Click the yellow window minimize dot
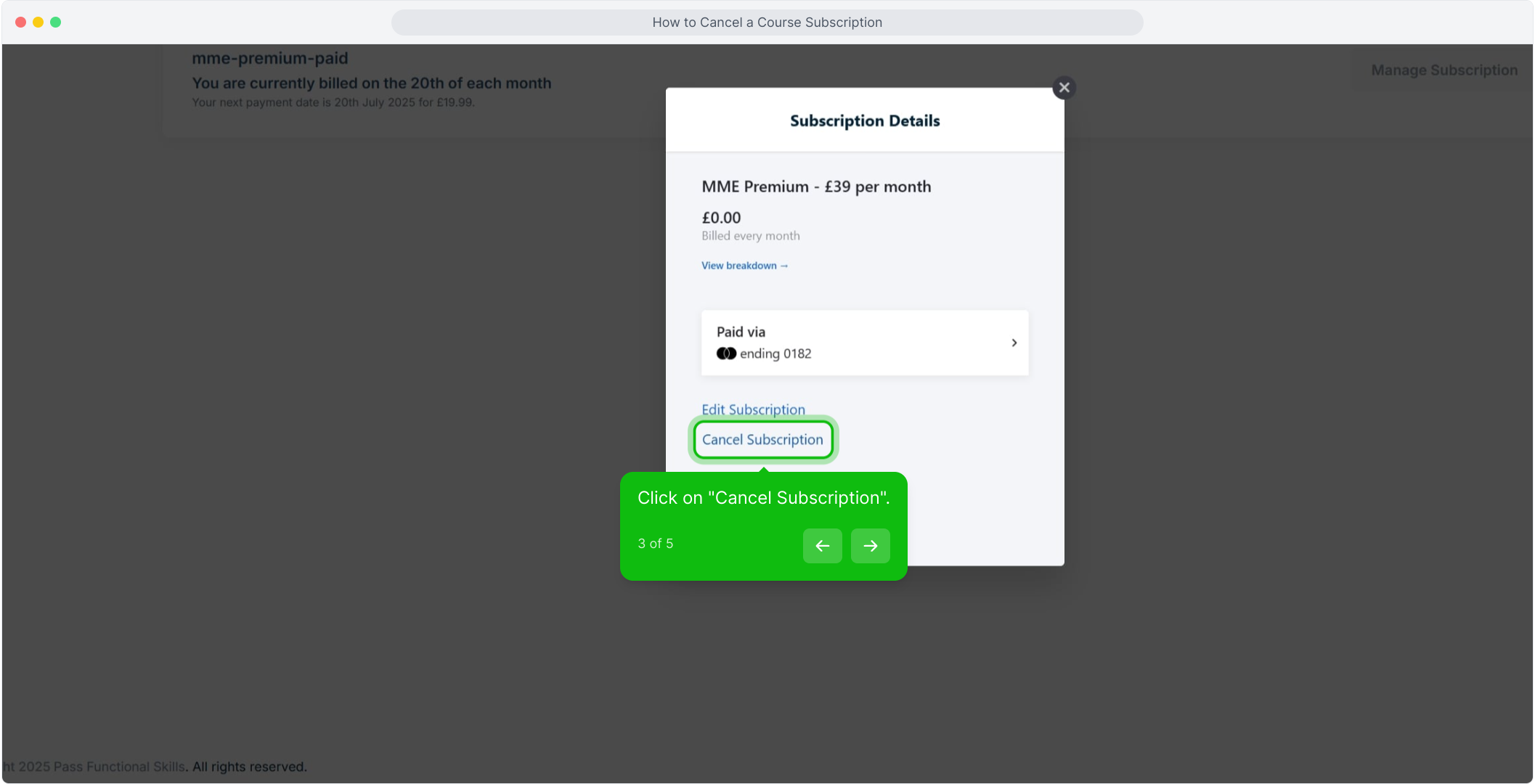1535x784 pixels. click(38, 22)
